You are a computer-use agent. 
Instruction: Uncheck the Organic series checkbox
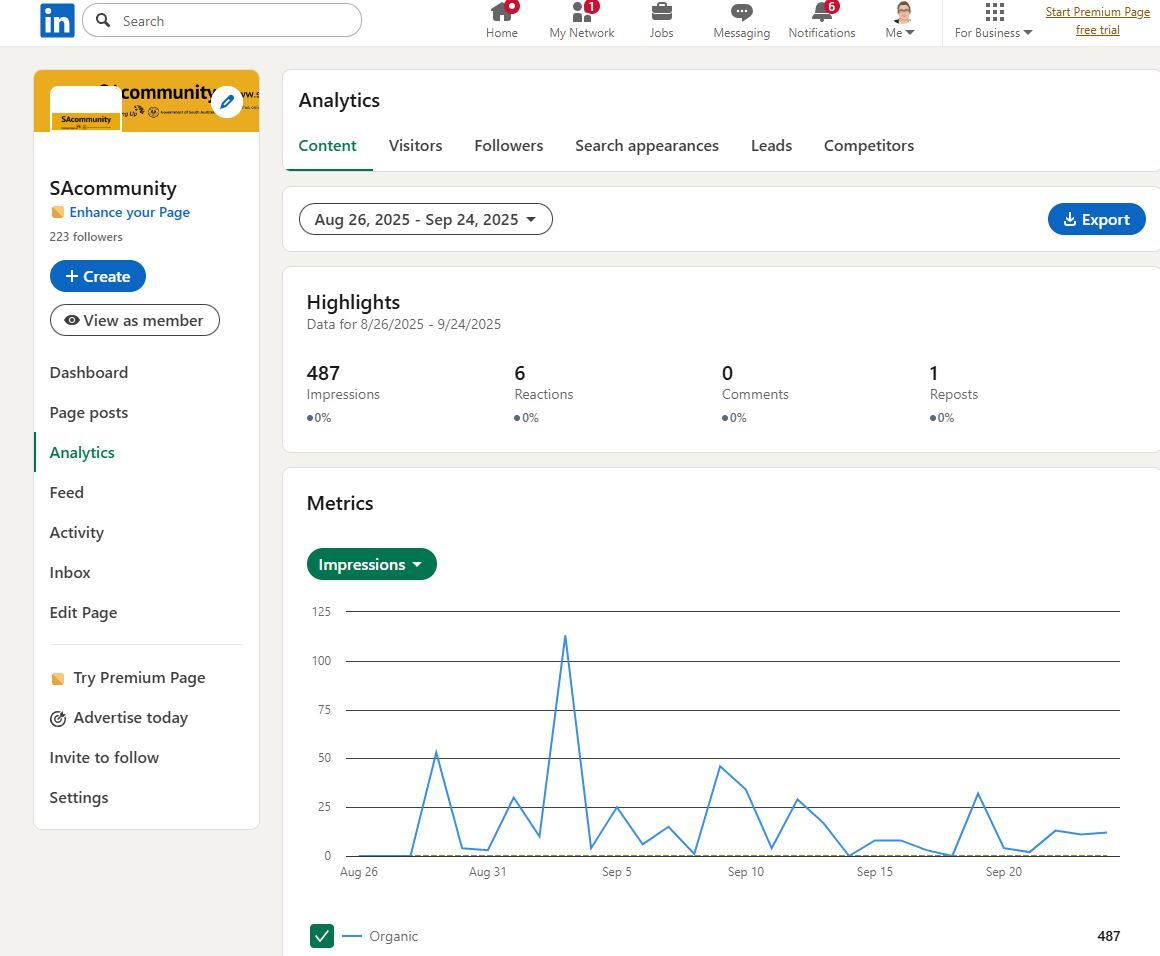(x=322, y=936)
